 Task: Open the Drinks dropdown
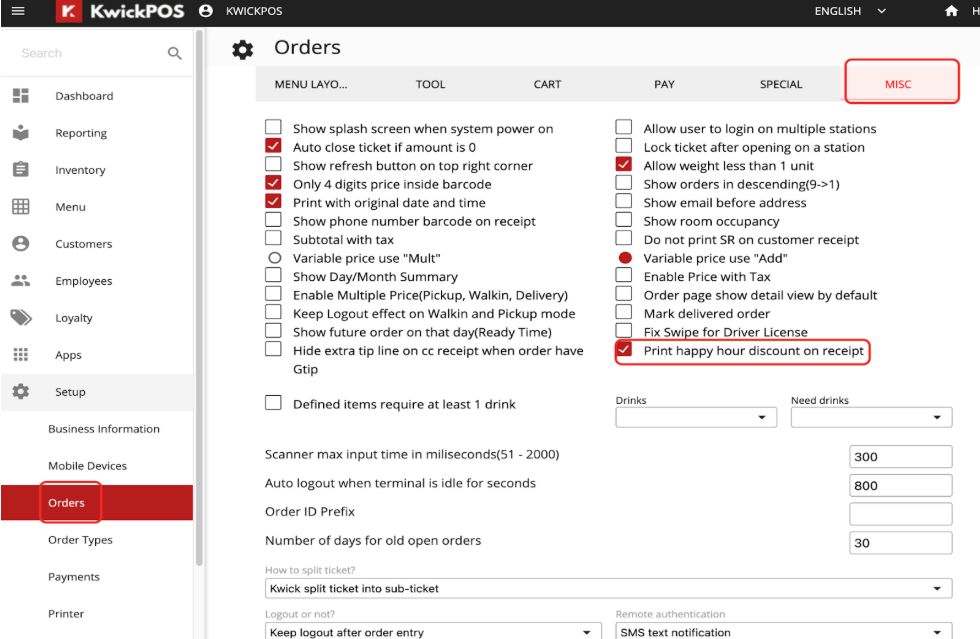pos(696,418)
